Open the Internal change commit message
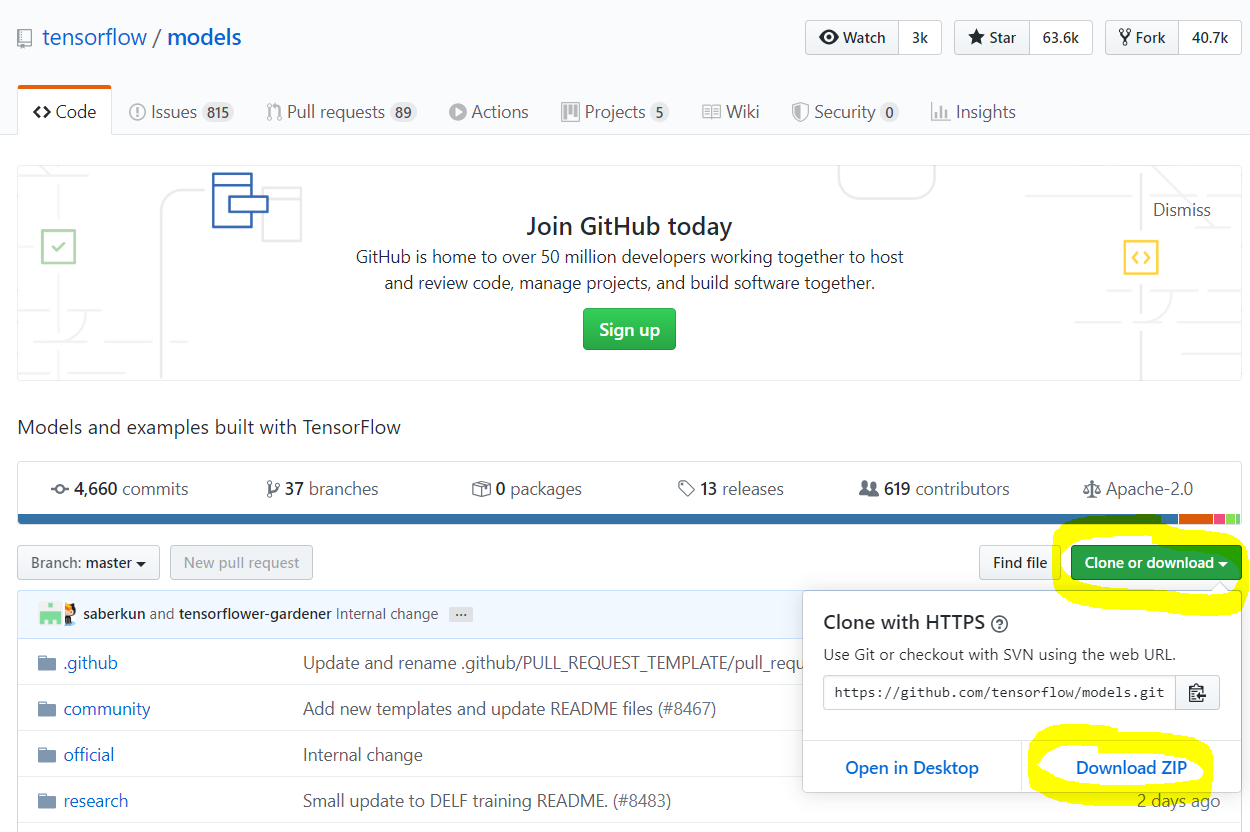Viewport: 1250px width, 832px height. point(387,614)
